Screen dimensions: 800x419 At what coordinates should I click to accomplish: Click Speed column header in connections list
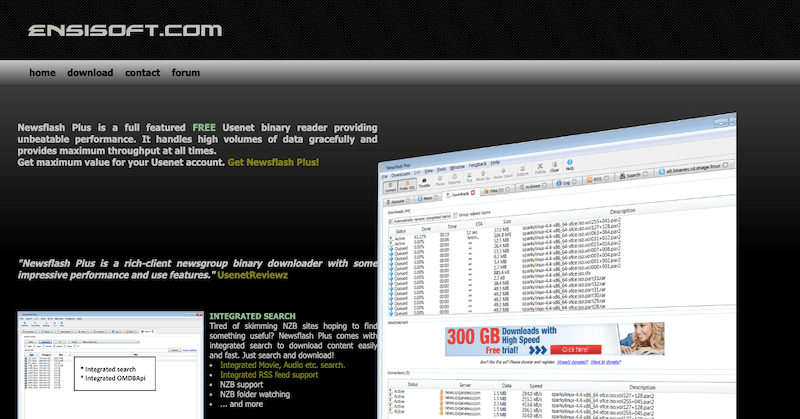pyautogui.click(x=536, y=386)
